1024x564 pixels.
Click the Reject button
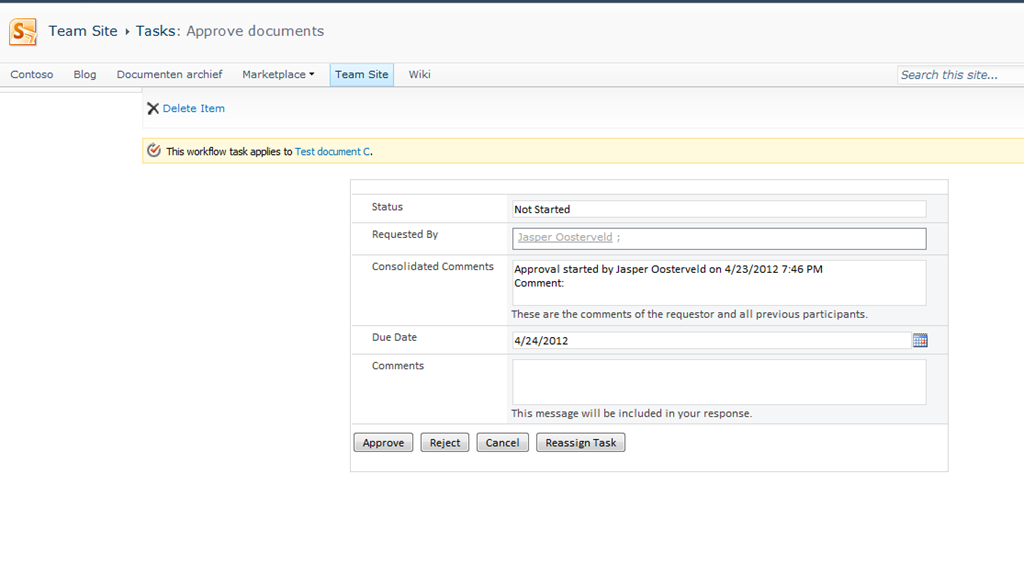[445, 443]
